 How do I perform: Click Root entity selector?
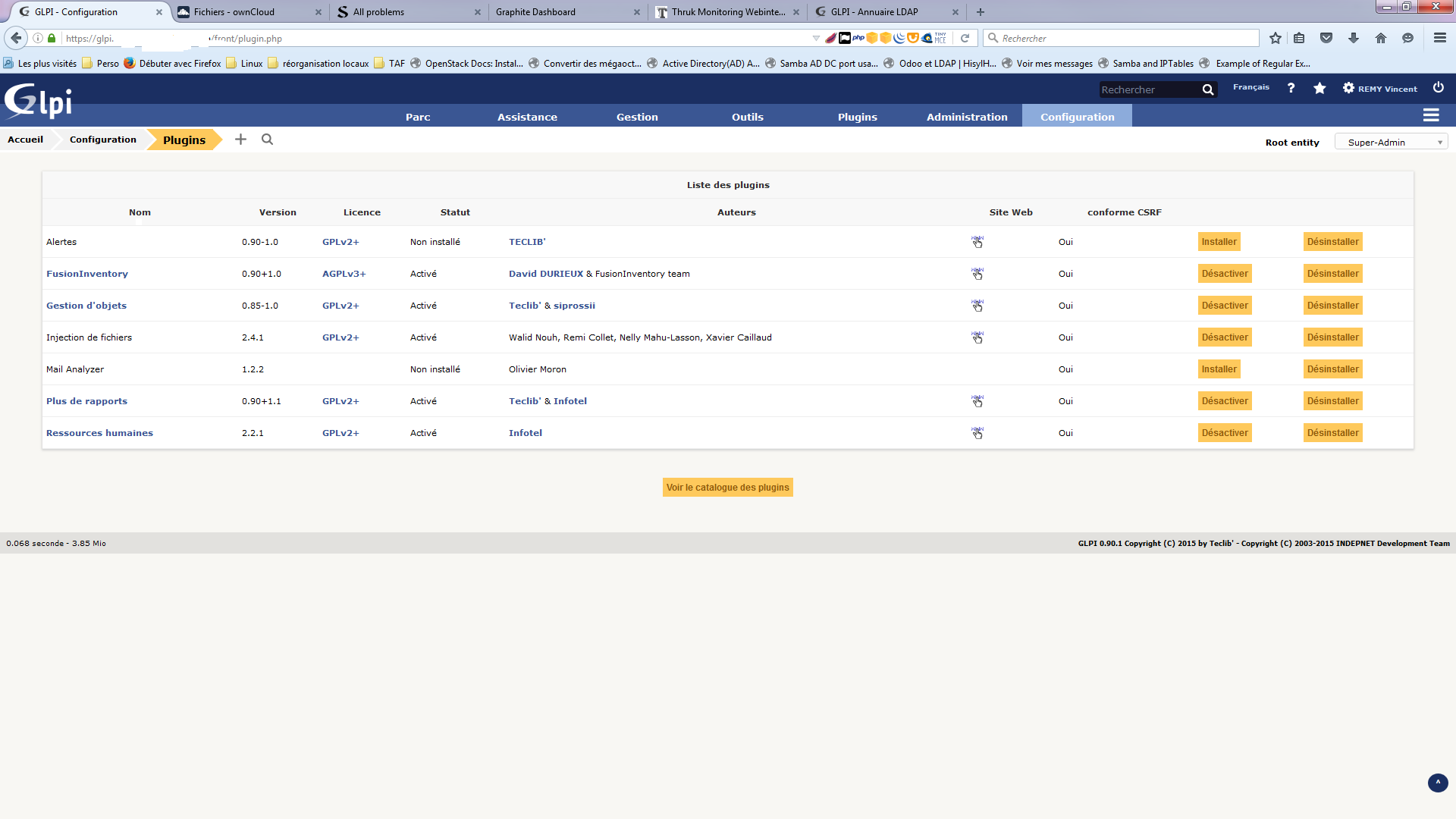[1292, 143]
